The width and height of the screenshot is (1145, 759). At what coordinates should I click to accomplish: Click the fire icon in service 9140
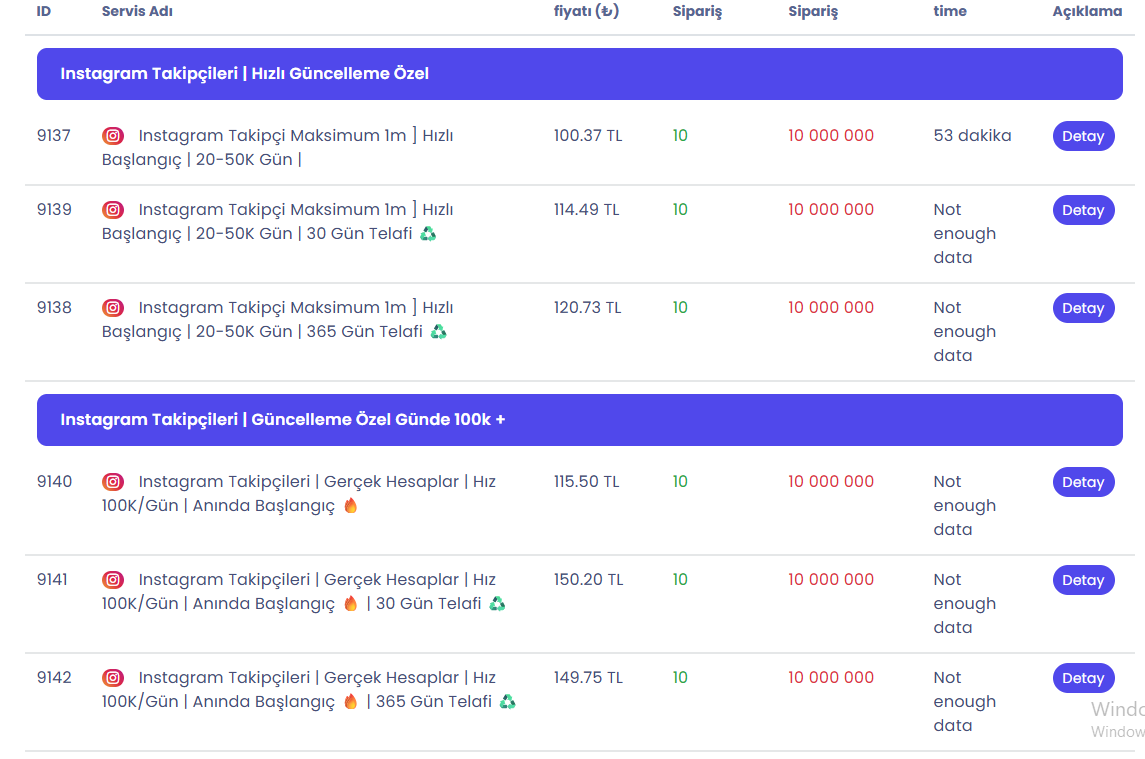(x=351, y=506)
